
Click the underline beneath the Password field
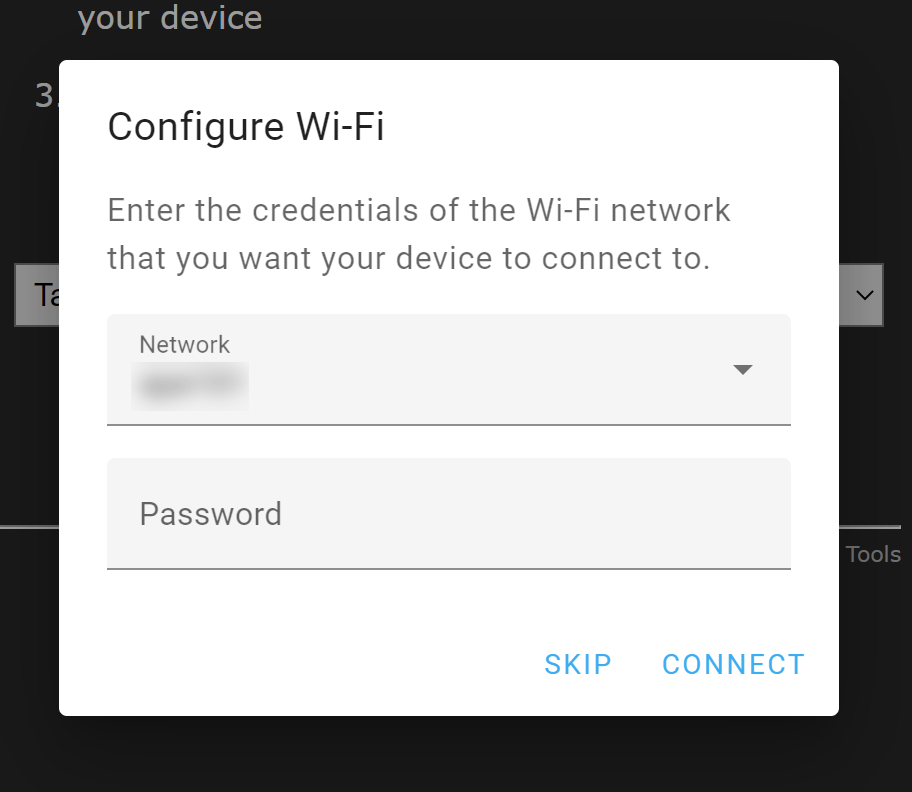448,570
